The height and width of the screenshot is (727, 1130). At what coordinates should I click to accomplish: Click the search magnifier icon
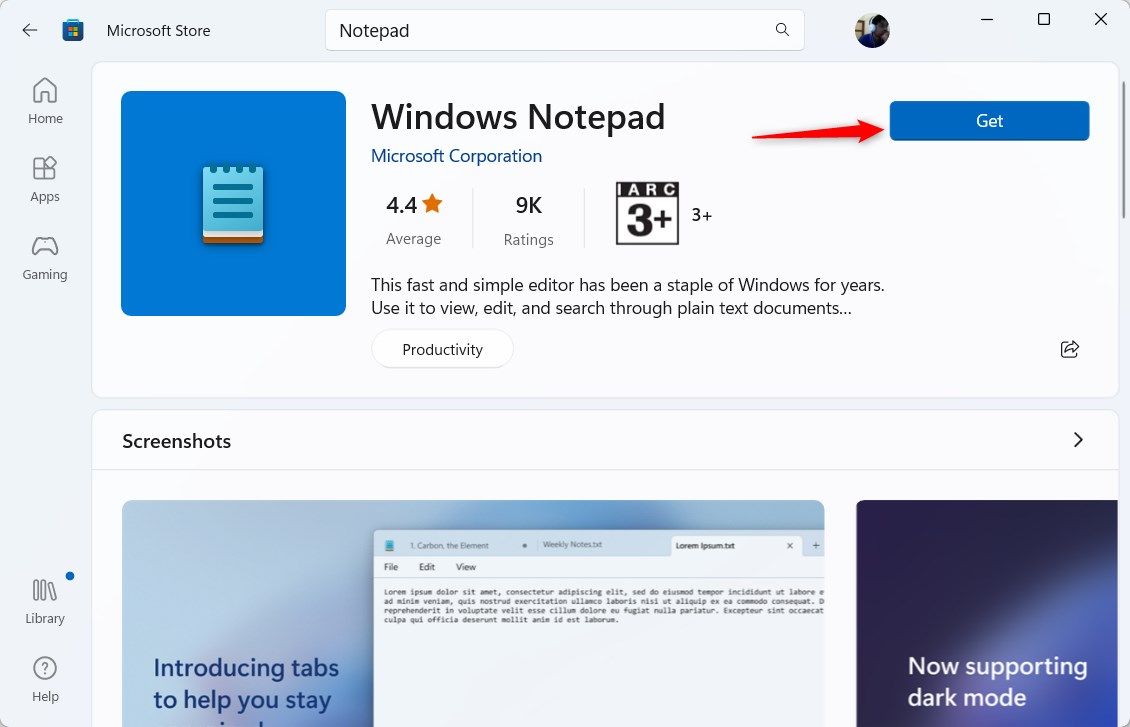(782, 30)
